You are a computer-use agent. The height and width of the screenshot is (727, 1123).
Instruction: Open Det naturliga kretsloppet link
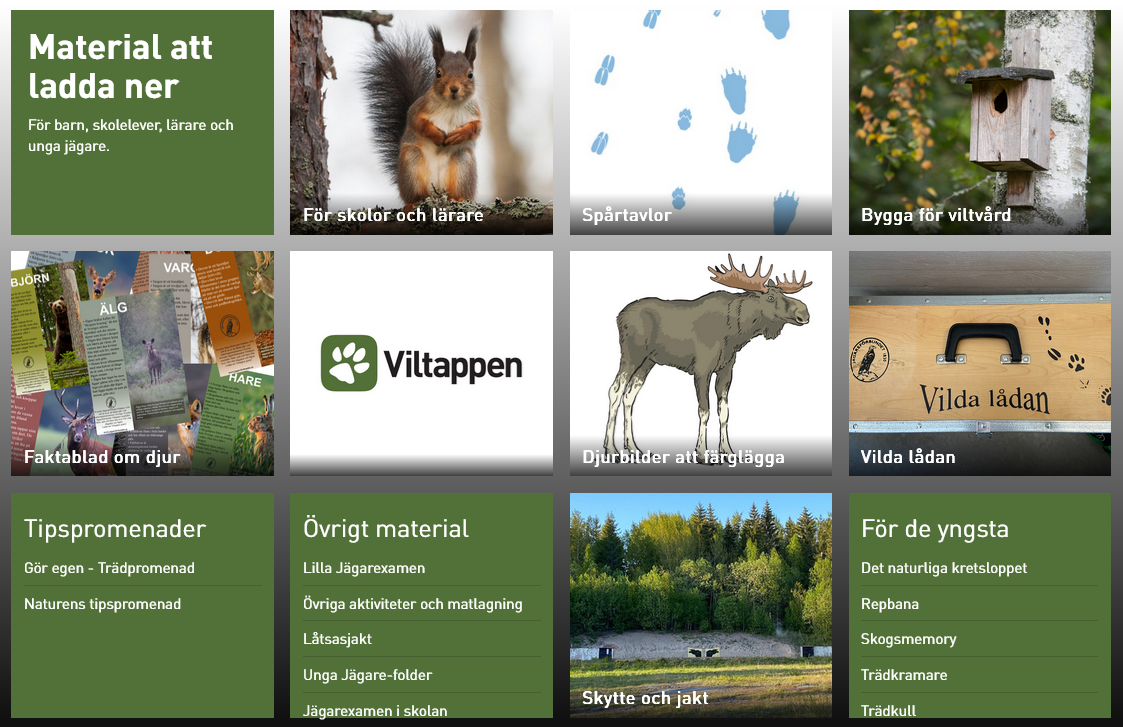pos(944,568)
